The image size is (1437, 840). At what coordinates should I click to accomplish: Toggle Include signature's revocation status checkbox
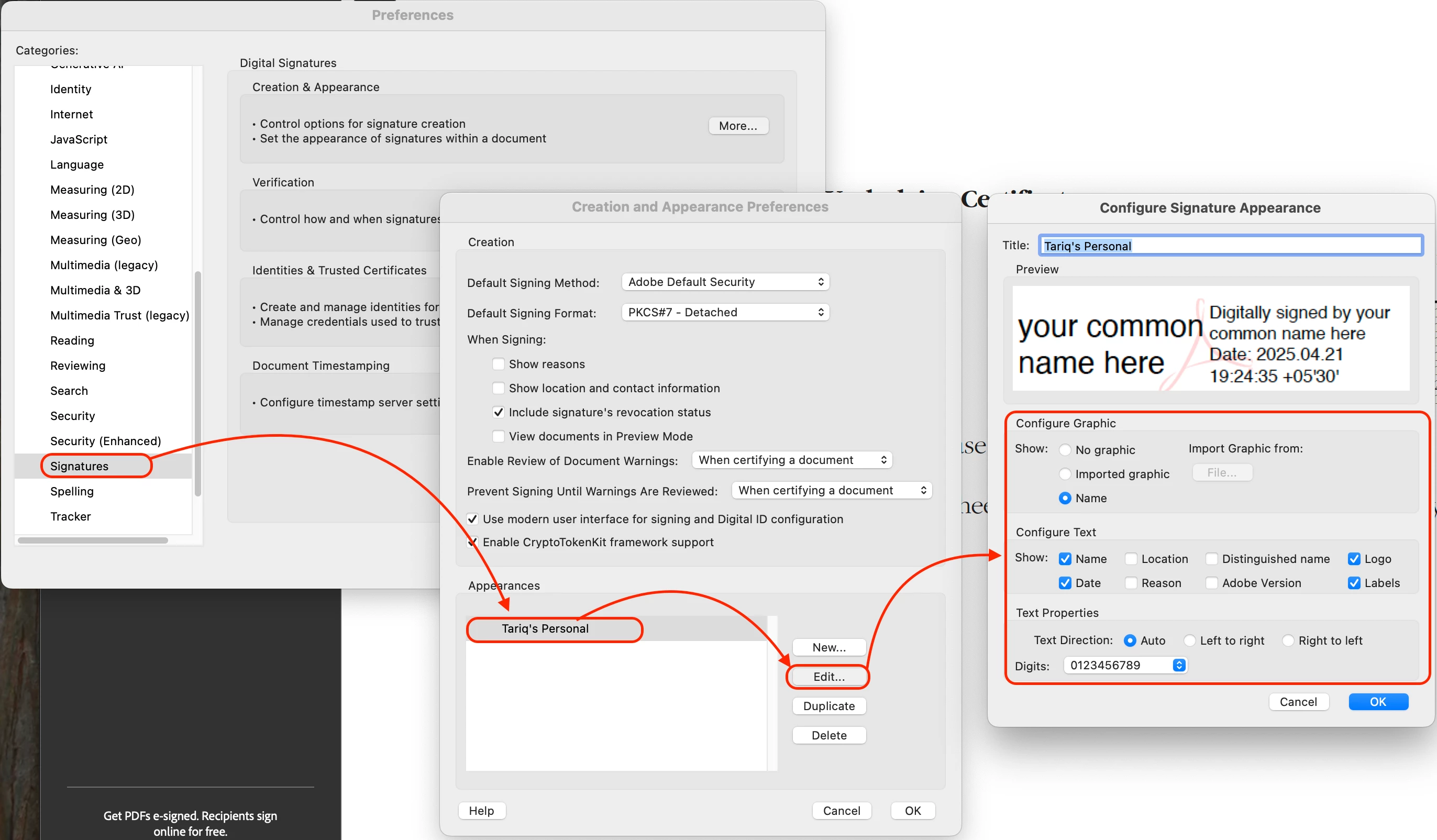coord(499,412)
